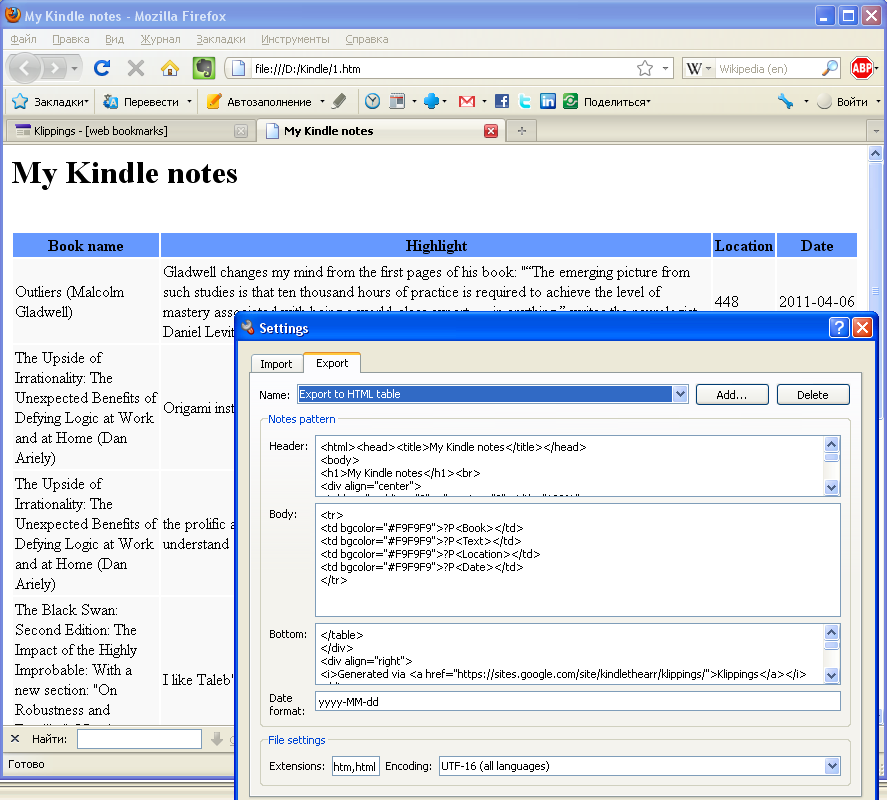Viewport: 887px width, 800px height.
Task: Click the find next down arrow
Action: point(217,738)
